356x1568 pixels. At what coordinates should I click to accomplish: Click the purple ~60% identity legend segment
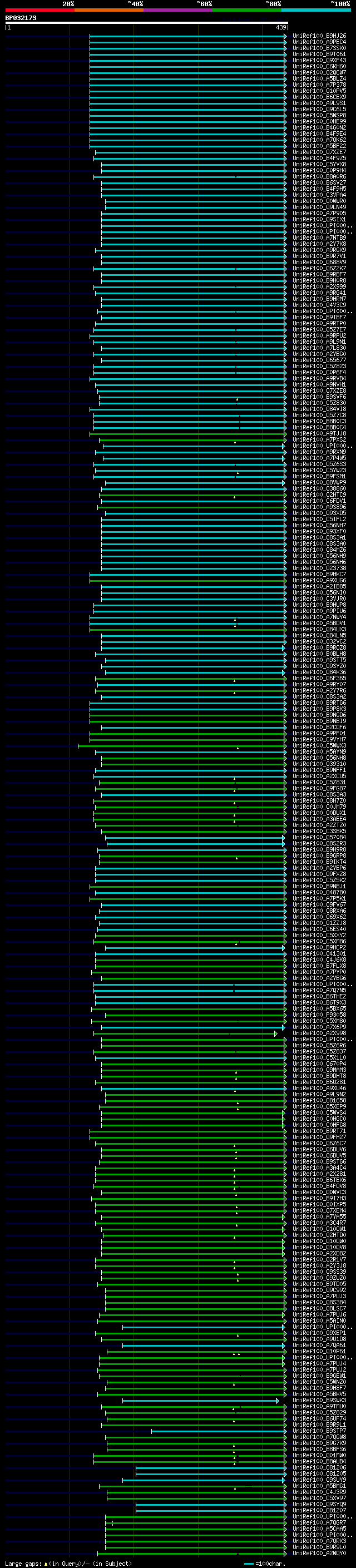[x=177, y=10]
